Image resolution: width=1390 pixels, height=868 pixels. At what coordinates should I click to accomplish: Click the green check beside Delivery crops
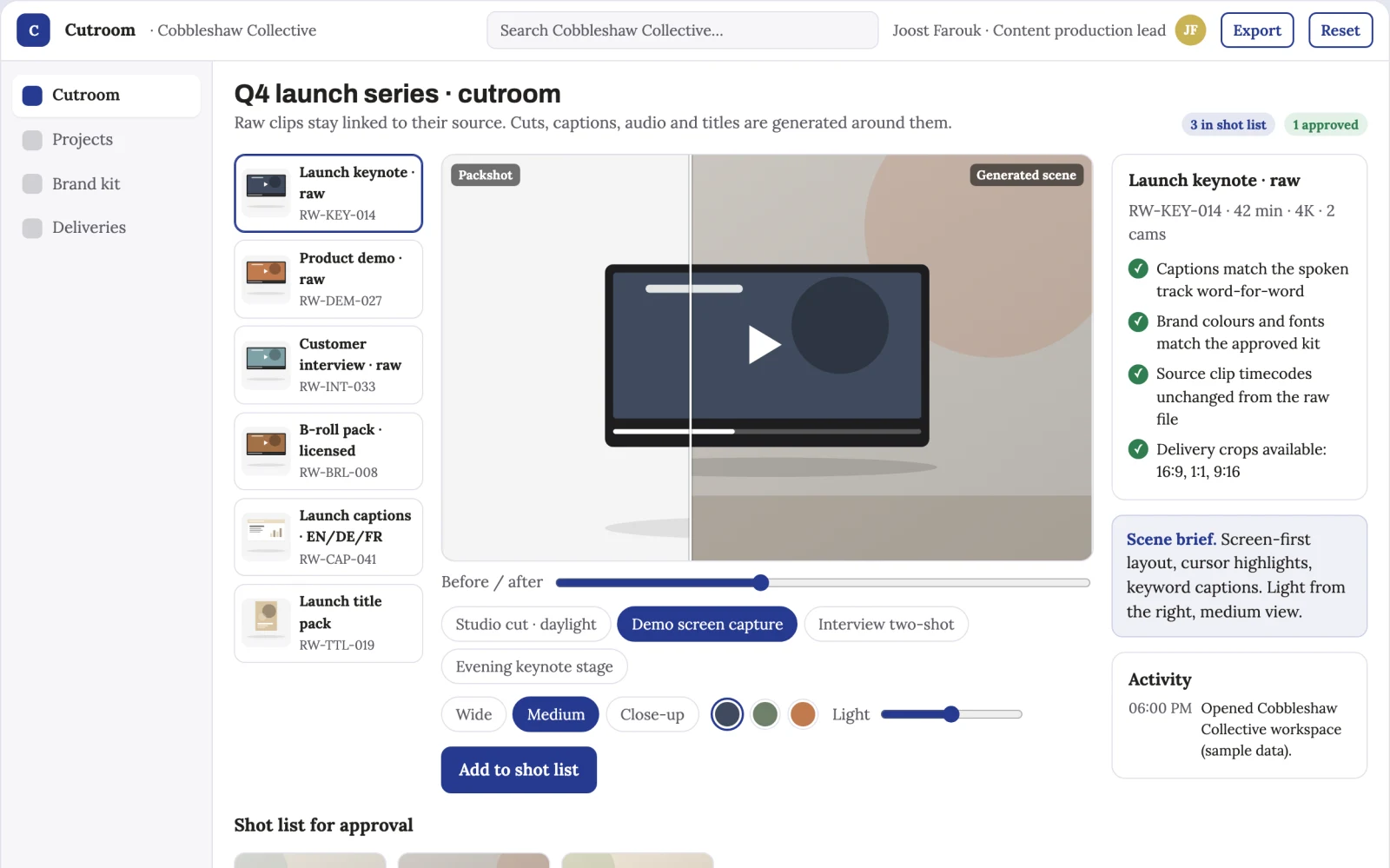(1138, 449)
